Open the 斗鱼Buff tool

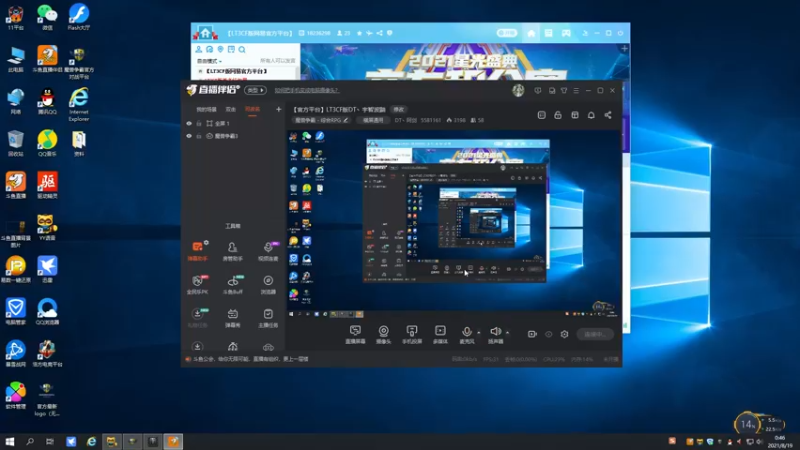[233, 285]
